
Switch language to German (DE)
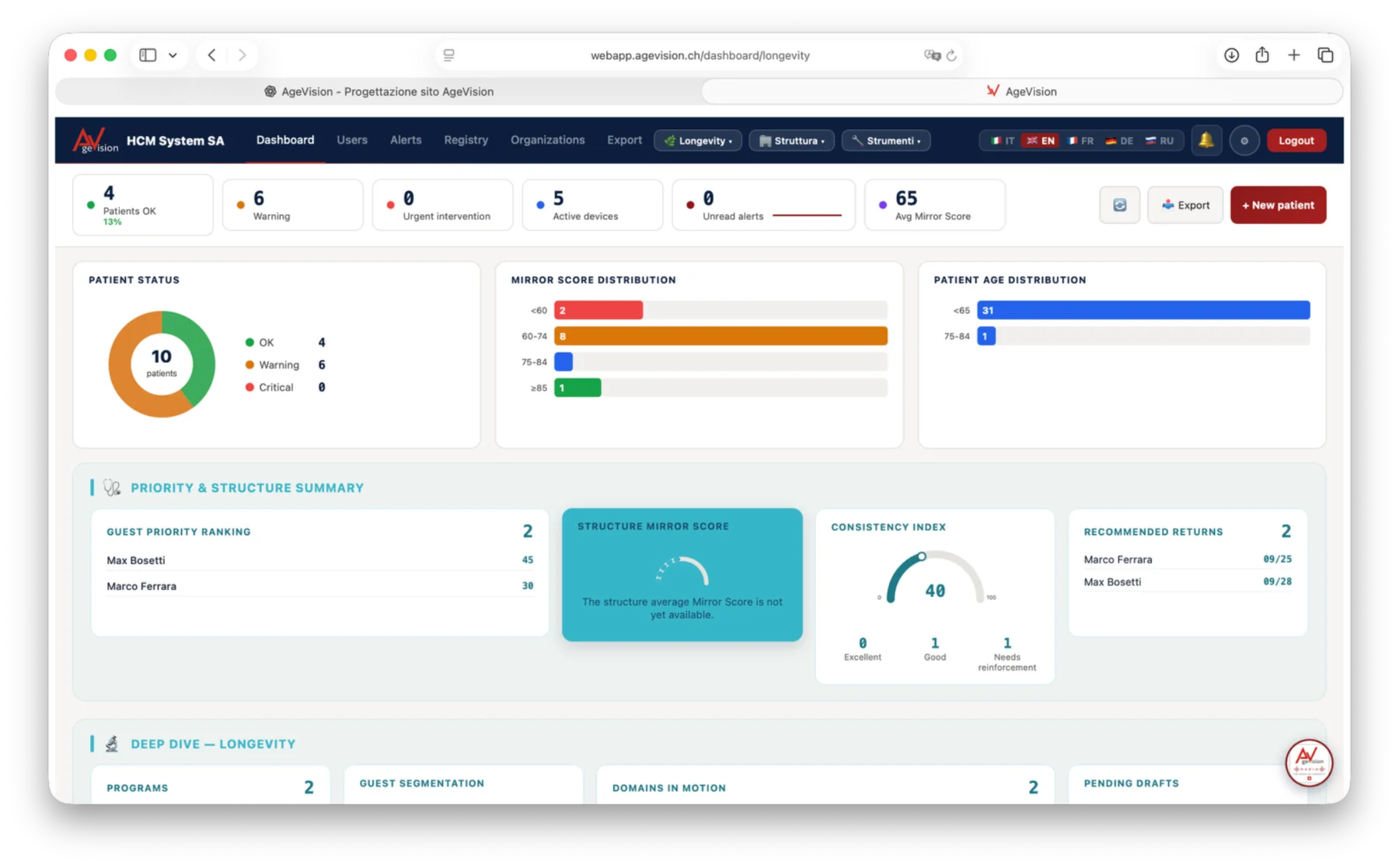pyautogui.click(x=1119, y=141)
